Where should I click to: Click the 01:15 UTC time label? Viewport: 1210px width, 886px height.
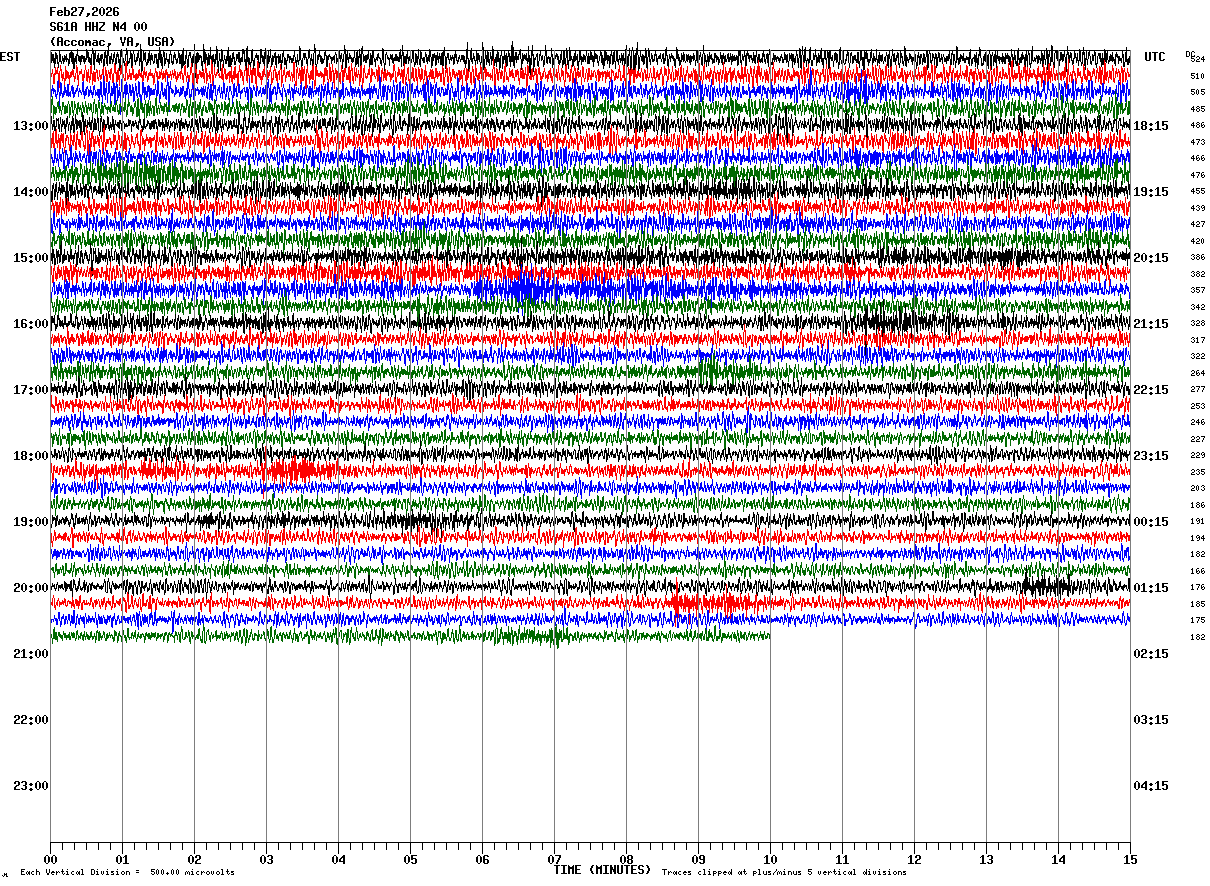1151,588
